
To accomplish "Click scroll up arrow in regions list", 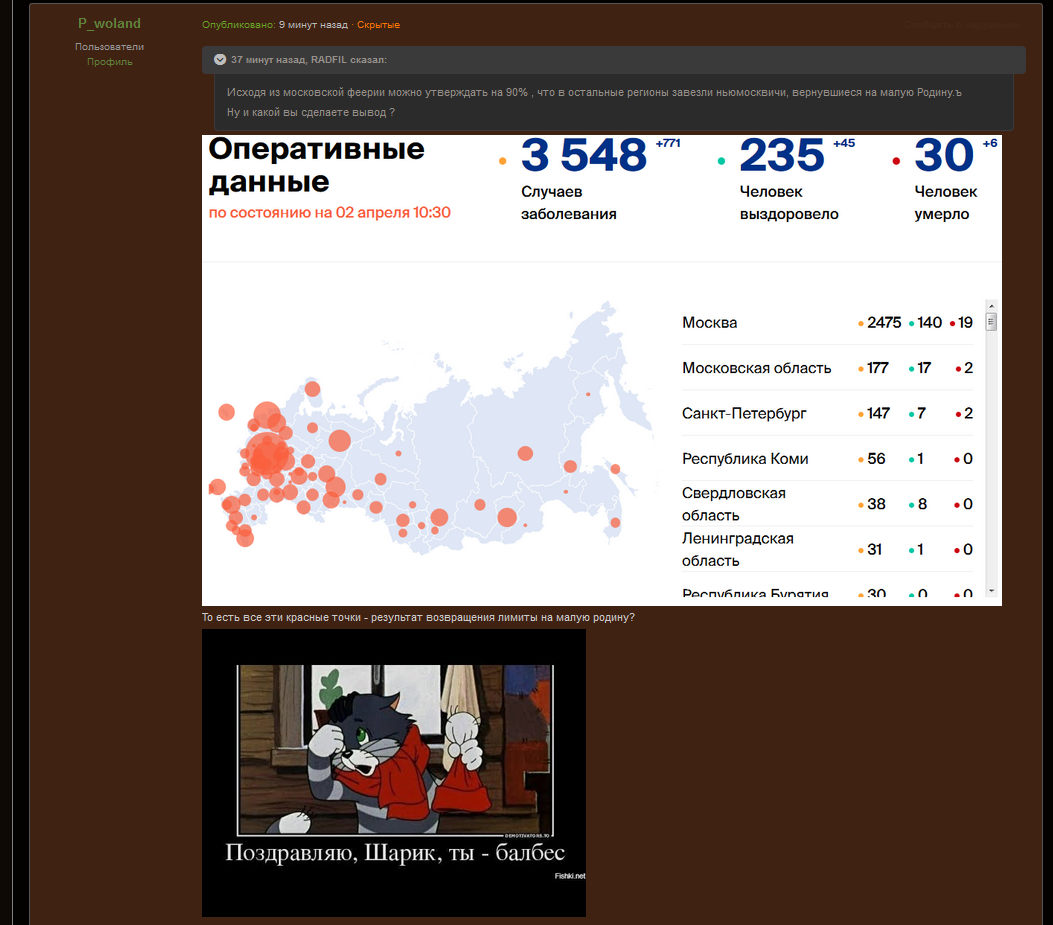I will [991, 306].
